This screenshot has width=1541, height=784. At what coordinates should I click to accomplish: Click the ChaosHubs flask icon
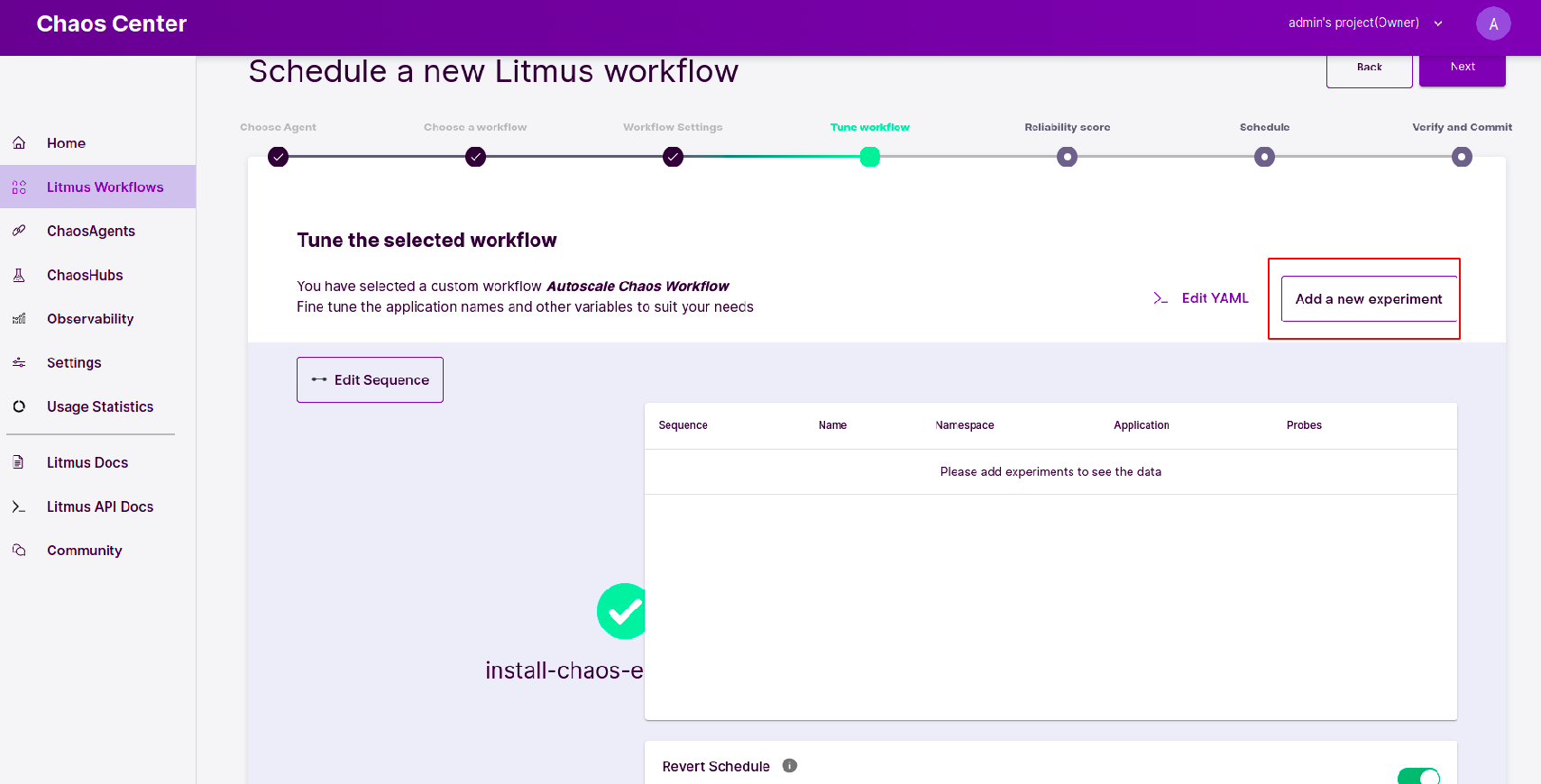tap(19, 275)
